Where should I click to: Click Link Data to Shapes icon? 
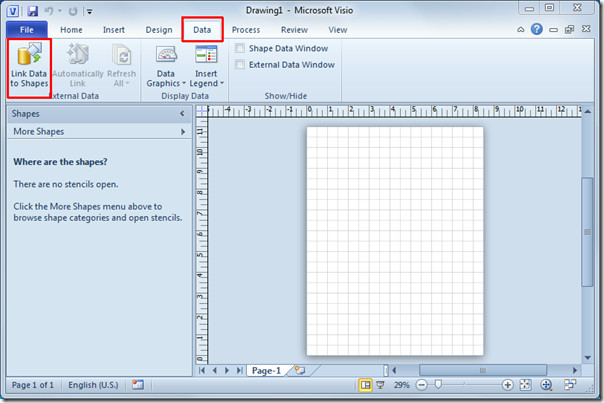point(29,54)
